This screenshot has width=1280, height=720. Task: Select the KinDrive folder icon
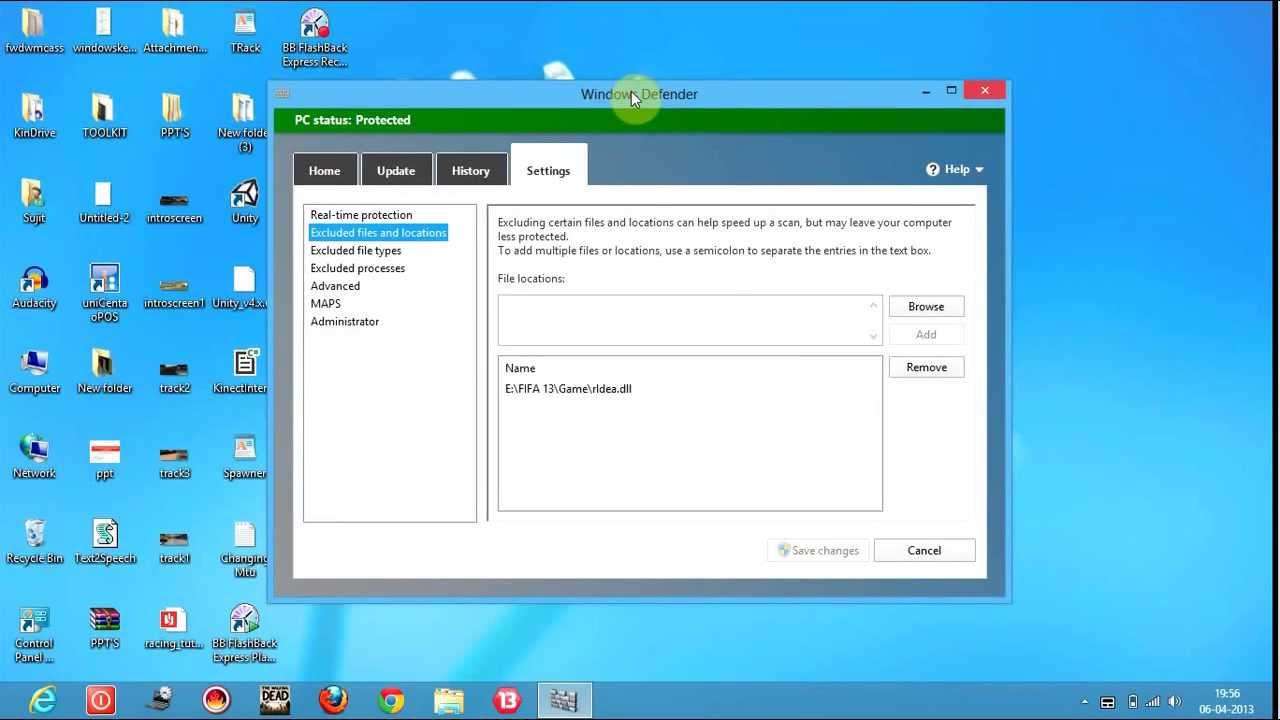click(x=34, y=116)
